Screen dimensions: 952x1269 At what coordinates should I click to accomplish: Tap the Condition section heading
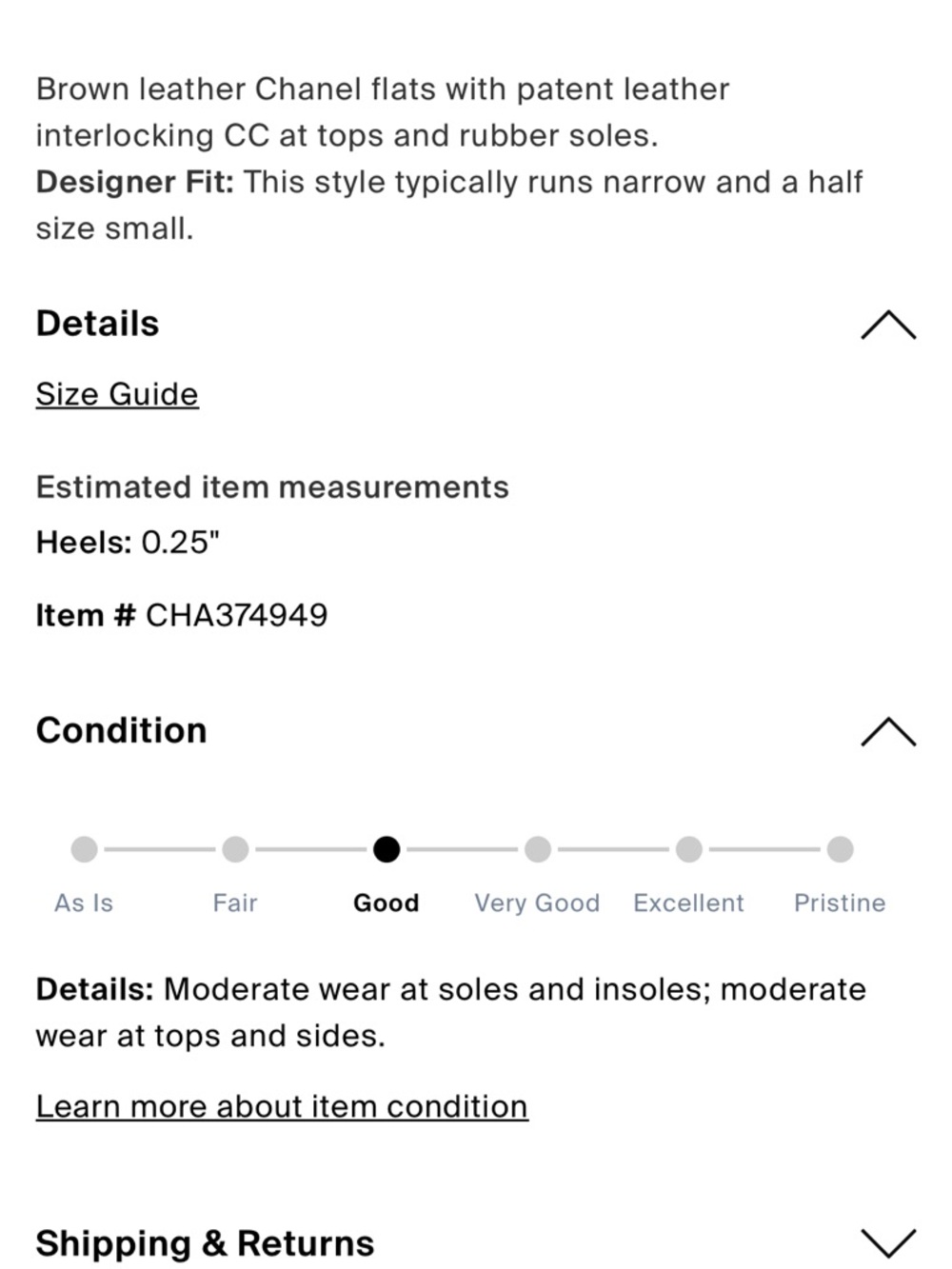[x=121, y=730]
